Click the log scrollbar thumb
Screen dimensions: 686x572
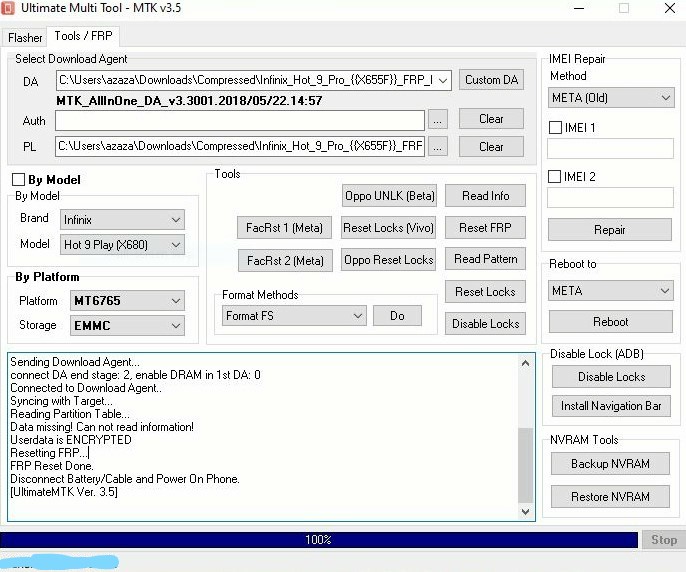pos(525,465)
